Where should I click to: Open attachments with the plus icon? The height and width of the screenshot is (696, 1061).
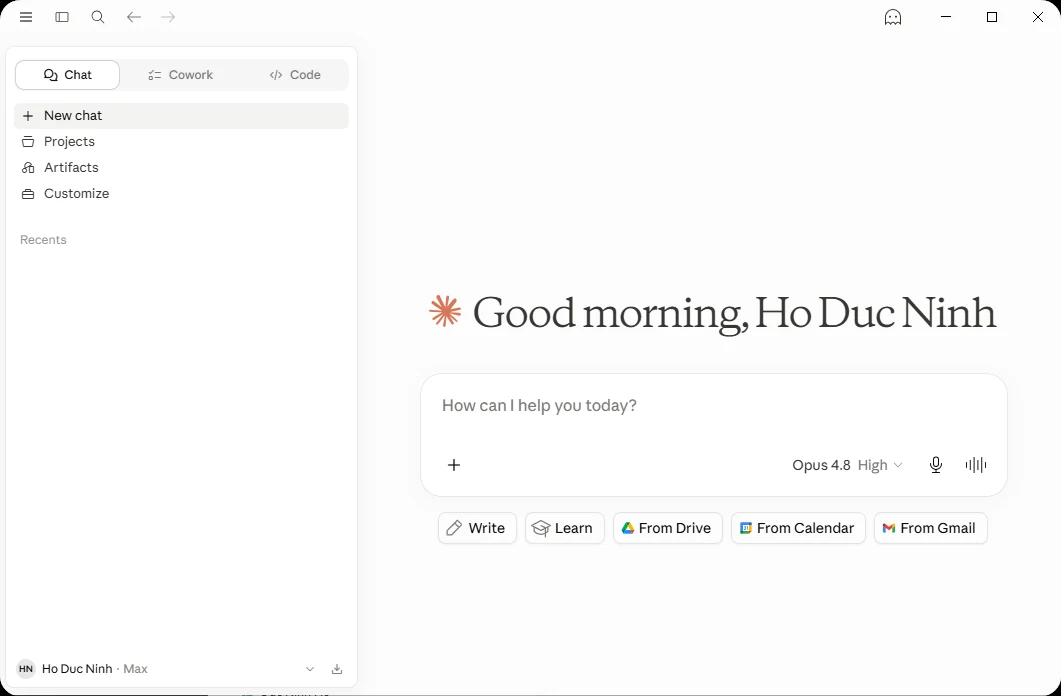tap(454, 465)
